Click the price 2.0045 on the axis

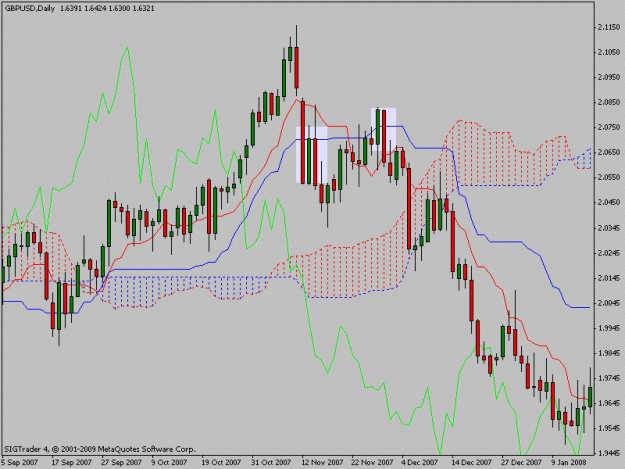pos(609,303)
